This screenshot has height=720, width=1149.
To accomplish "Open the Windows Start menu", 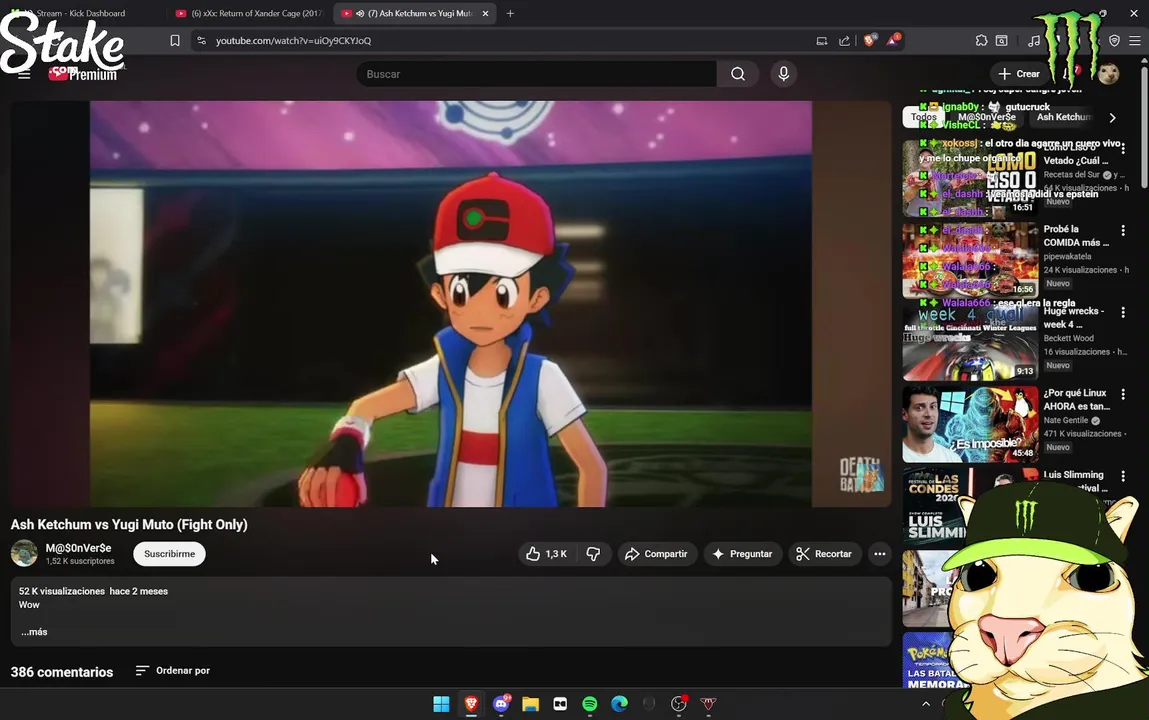I will pos(441,704).
